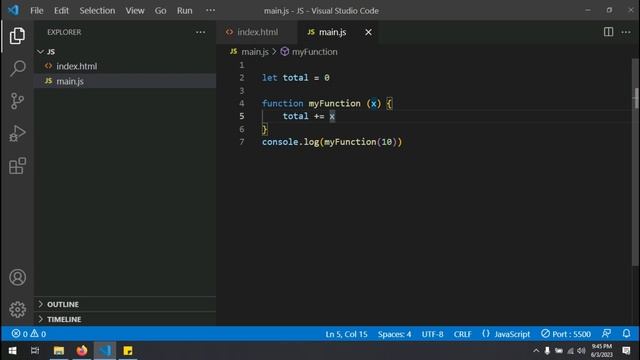Select the main.js editor tab
This screenshot has width=640, height=360.
click(x=338, y=32)
